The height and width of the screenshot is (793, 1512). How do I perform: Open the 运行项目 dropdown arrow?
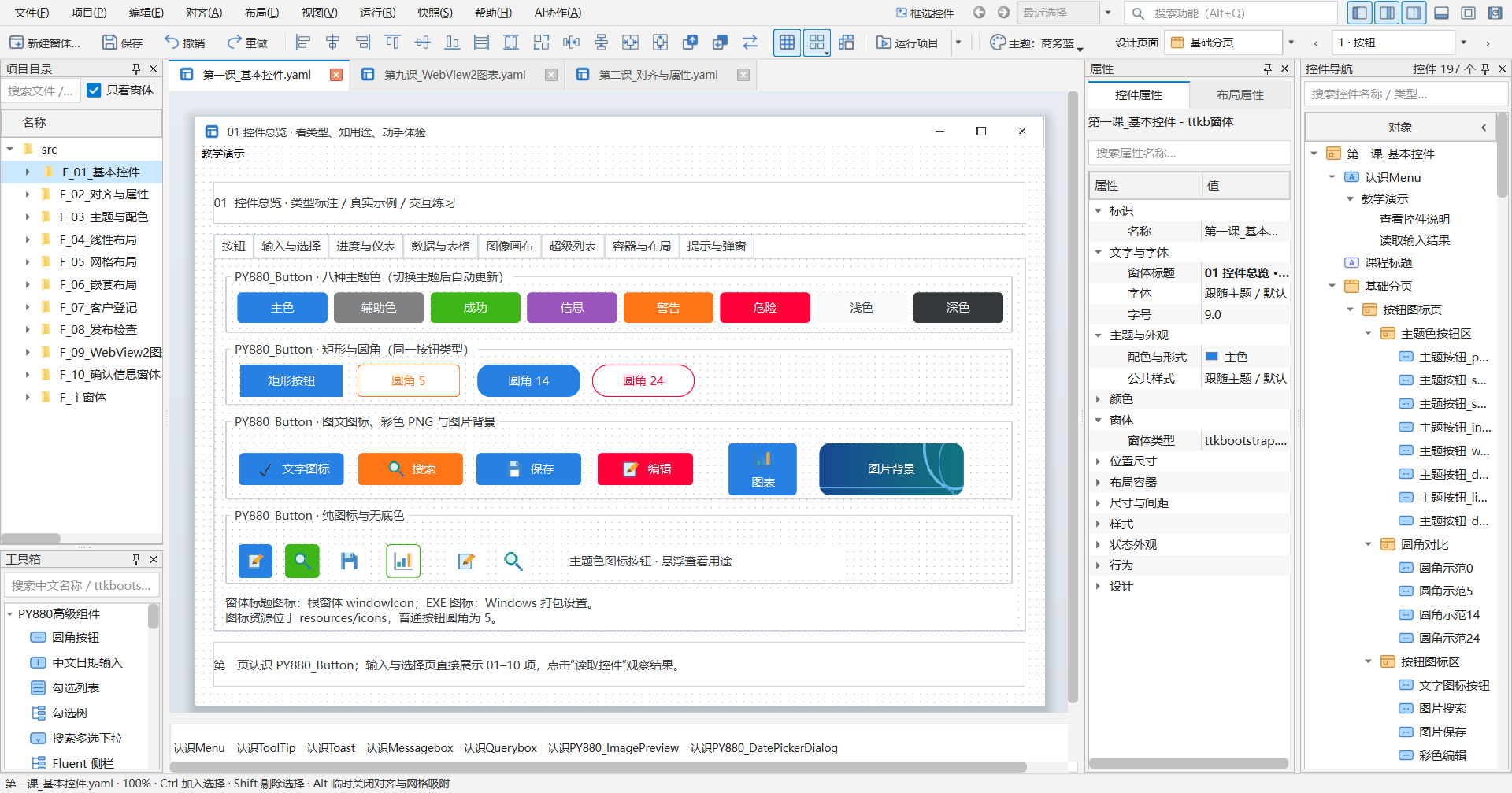point(958,43)
